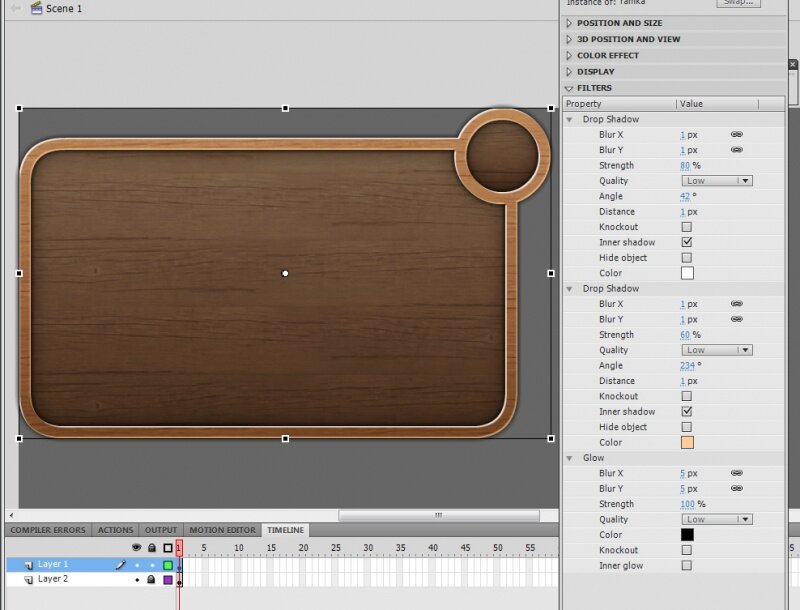800x610 pixels.
Task: Open the Glow Quality dropdown
Action: pyautogui.click(x=717, y=520)
